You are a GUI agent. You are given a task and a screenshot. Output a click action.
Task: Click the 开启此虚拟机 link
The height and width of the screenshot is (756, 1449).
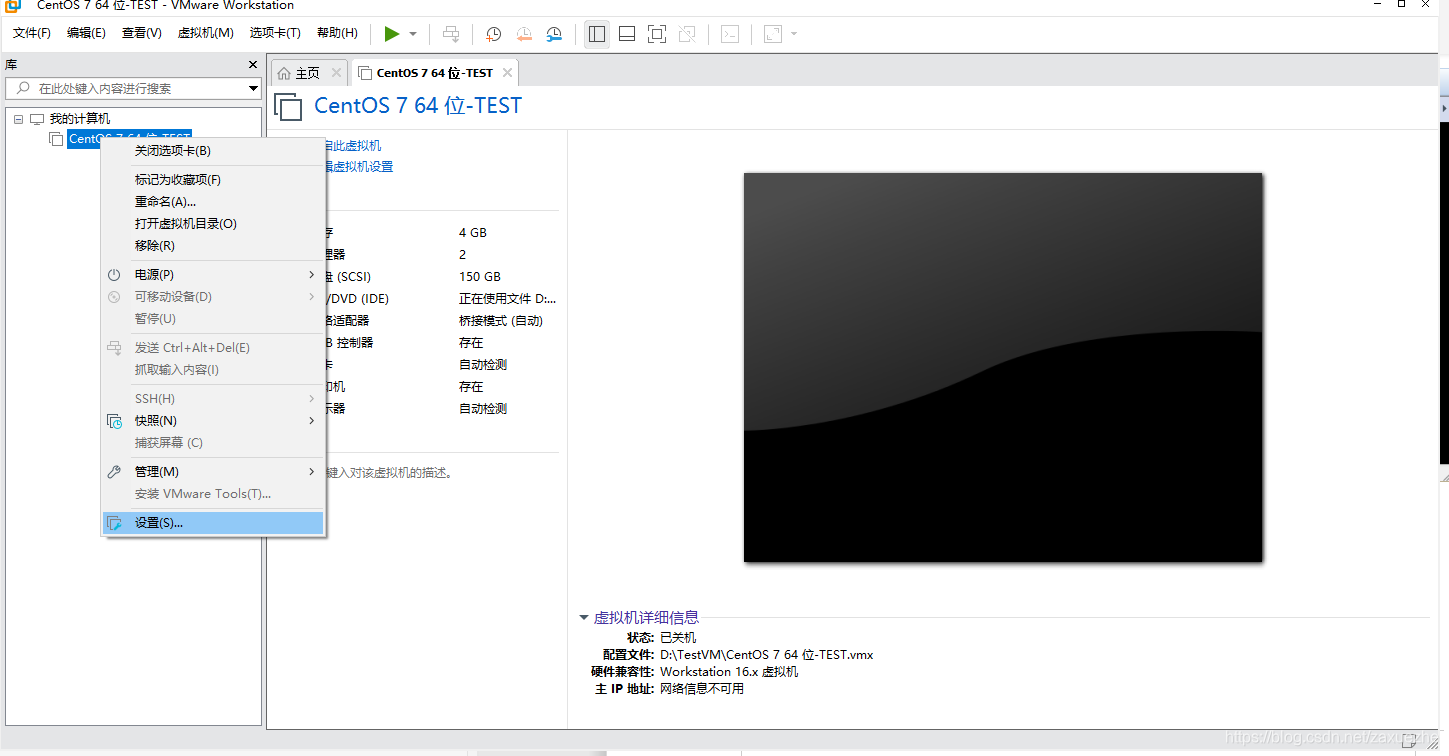(352, 146)
